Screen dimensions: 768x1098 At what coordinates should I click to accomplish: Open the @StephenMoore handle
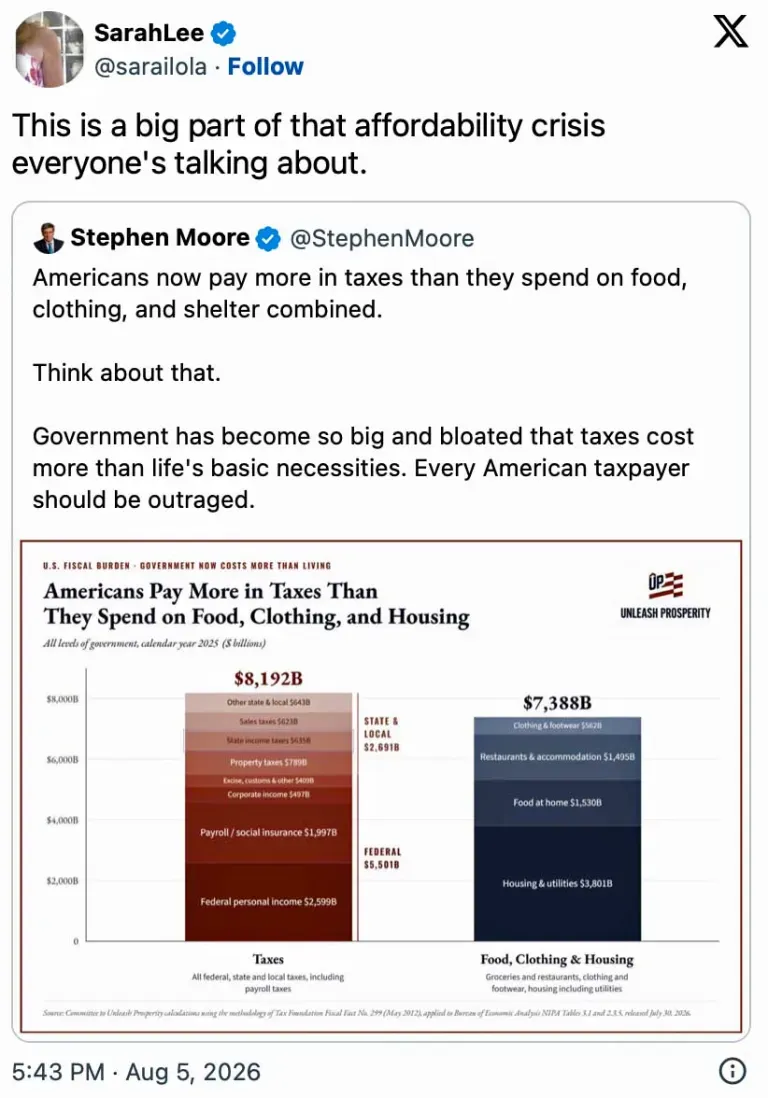point(382,239)
